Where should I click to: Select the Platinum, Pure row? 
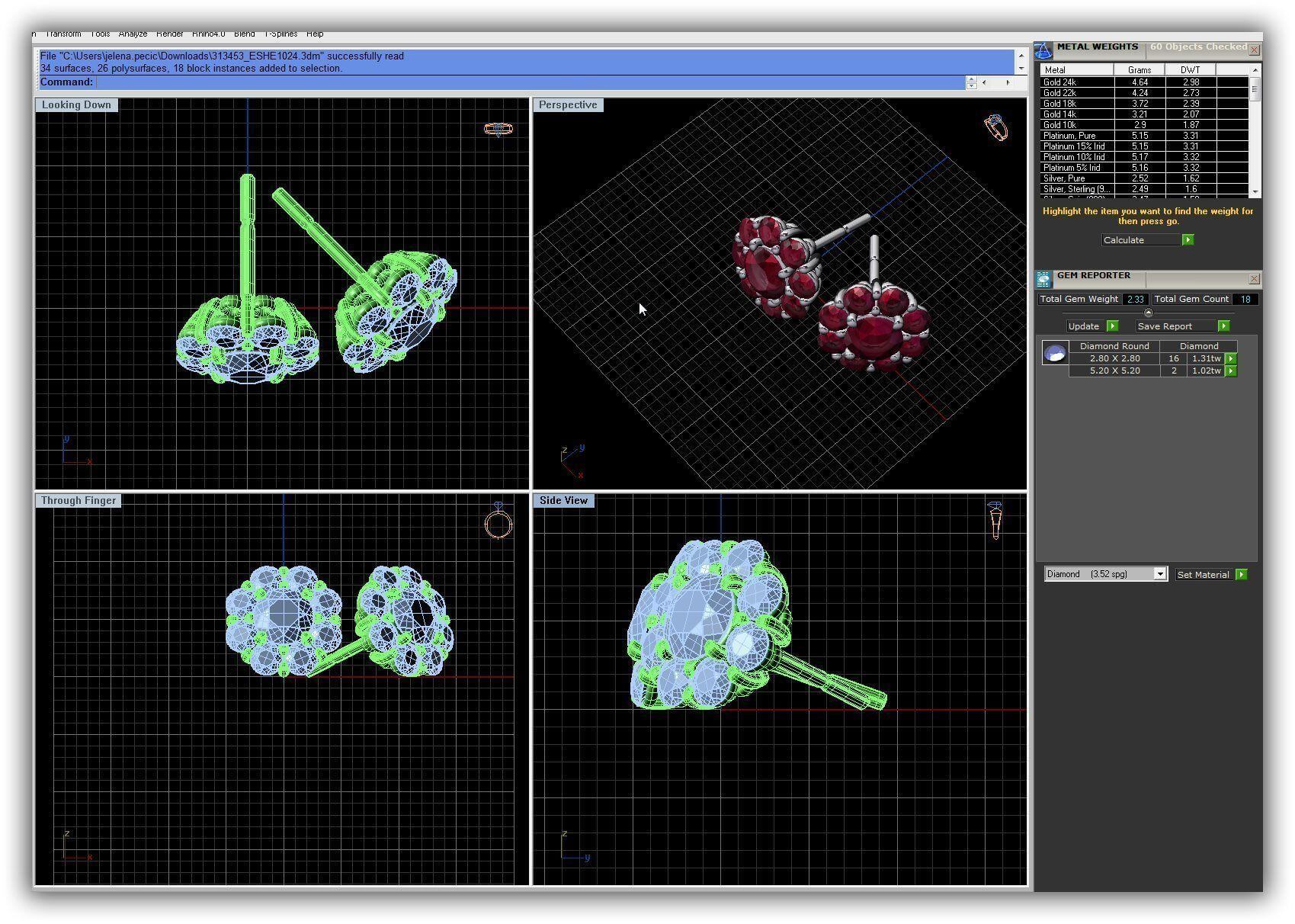pyautogui.click(x=1145, y=135)
